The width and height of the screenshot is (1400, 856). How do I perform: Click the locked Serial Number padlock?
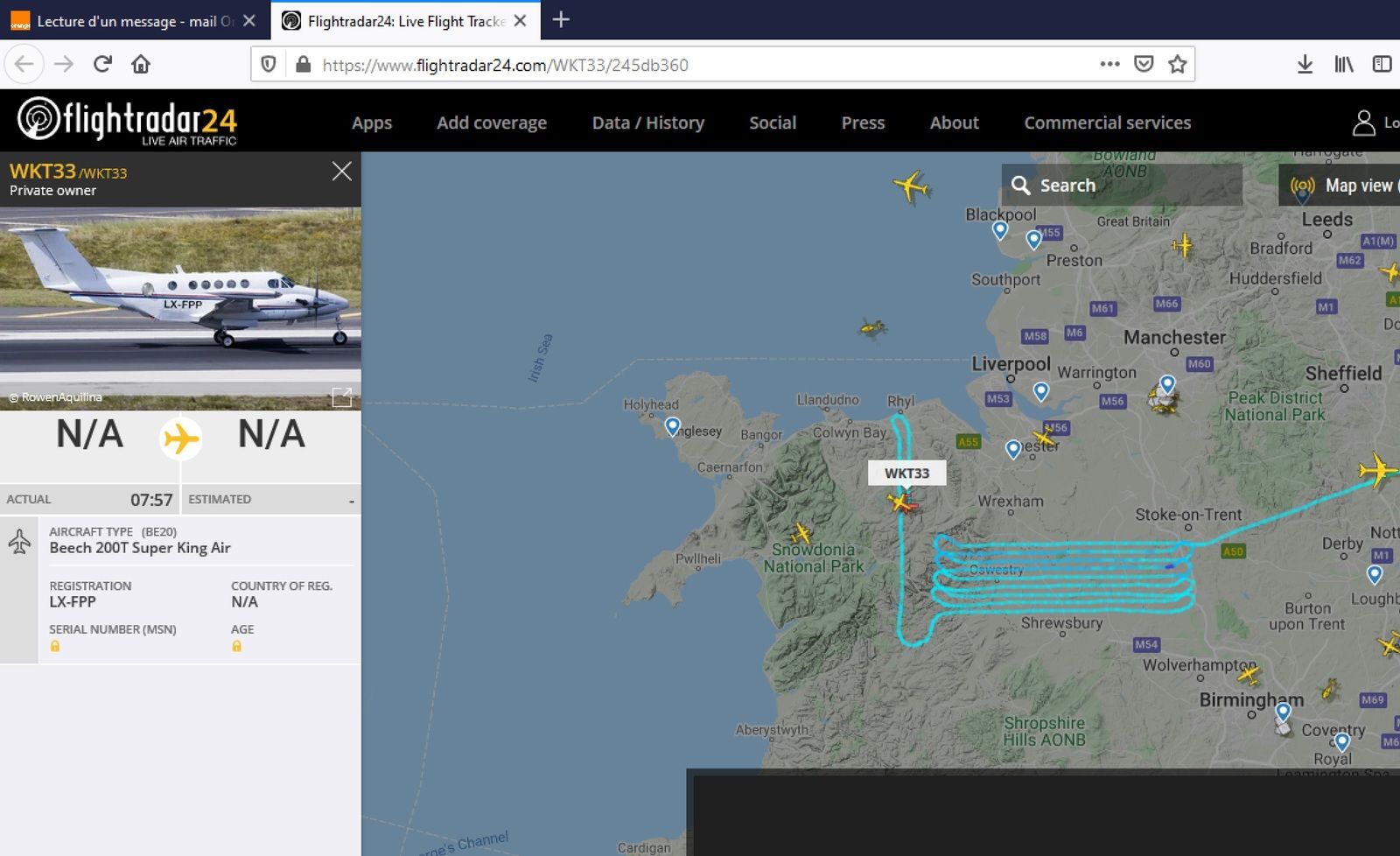pos(54,646)
